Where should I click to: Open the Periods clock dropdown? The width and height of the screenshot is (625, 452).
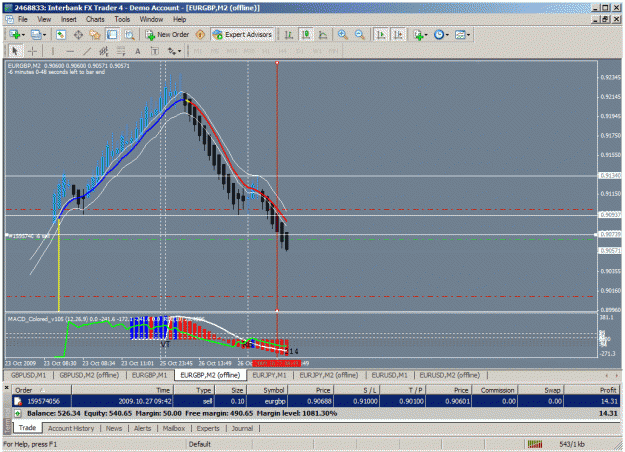click(x=441, y=35)
